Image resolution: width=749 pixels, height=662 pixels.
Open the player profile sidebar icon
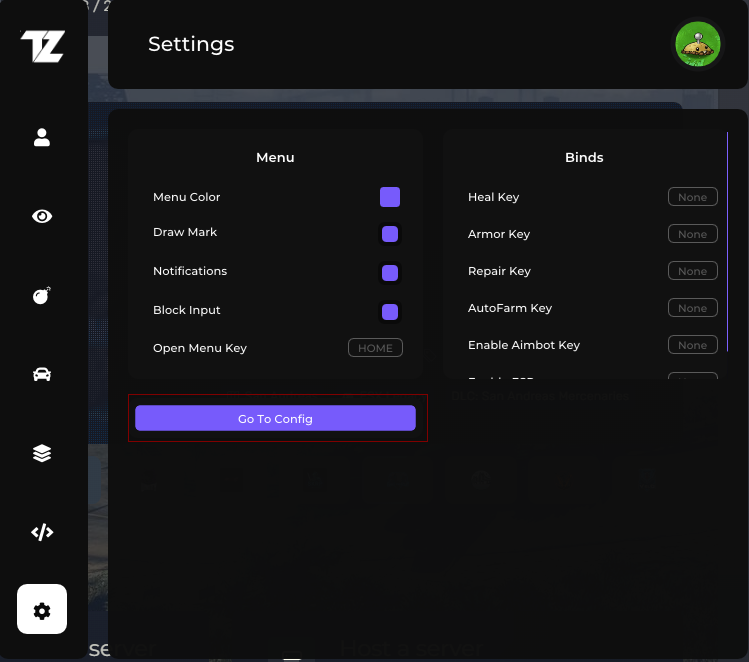coord(42,138)
